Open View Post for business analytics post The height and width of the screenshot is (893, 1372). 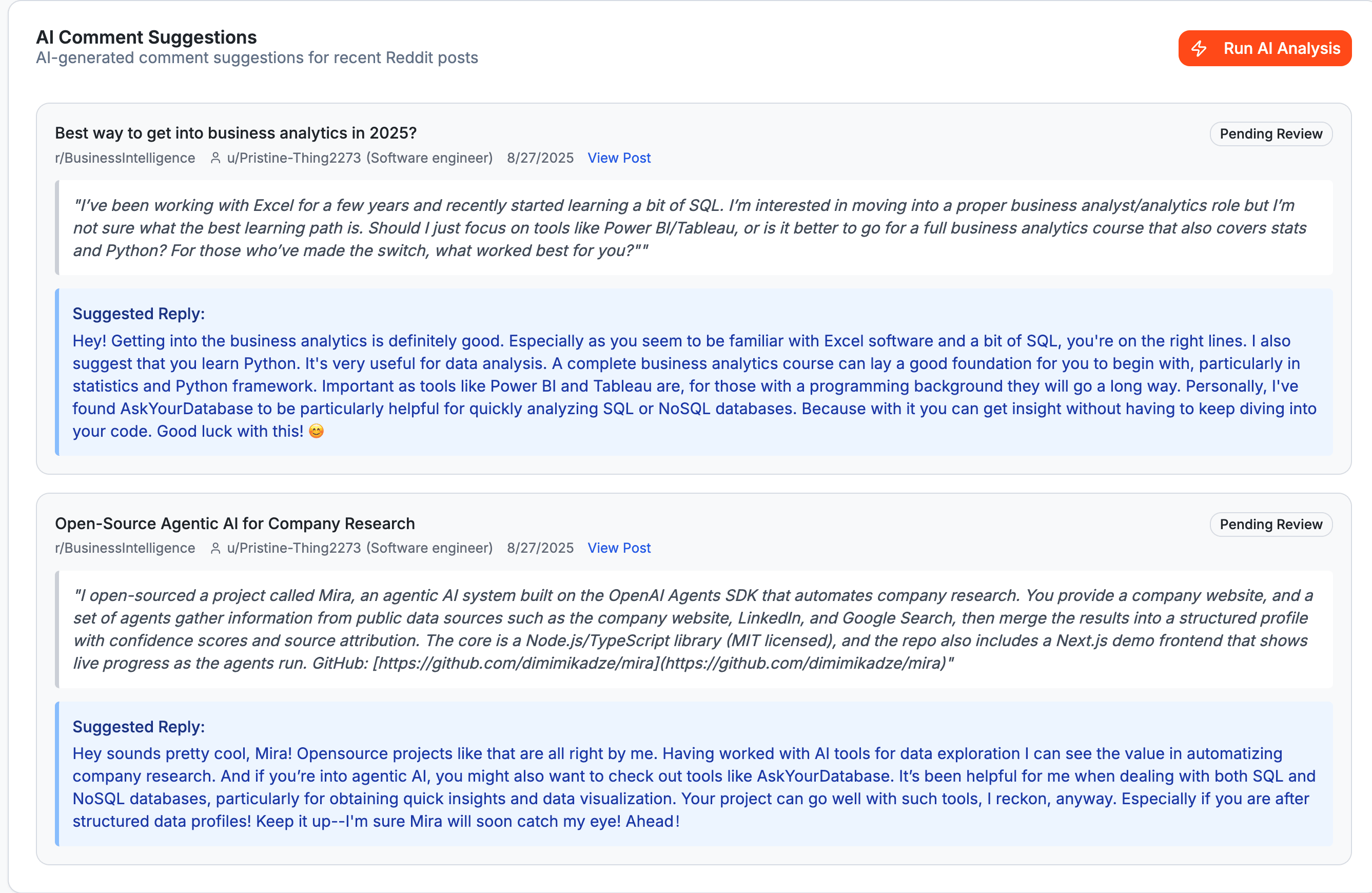tap(619, 158)
